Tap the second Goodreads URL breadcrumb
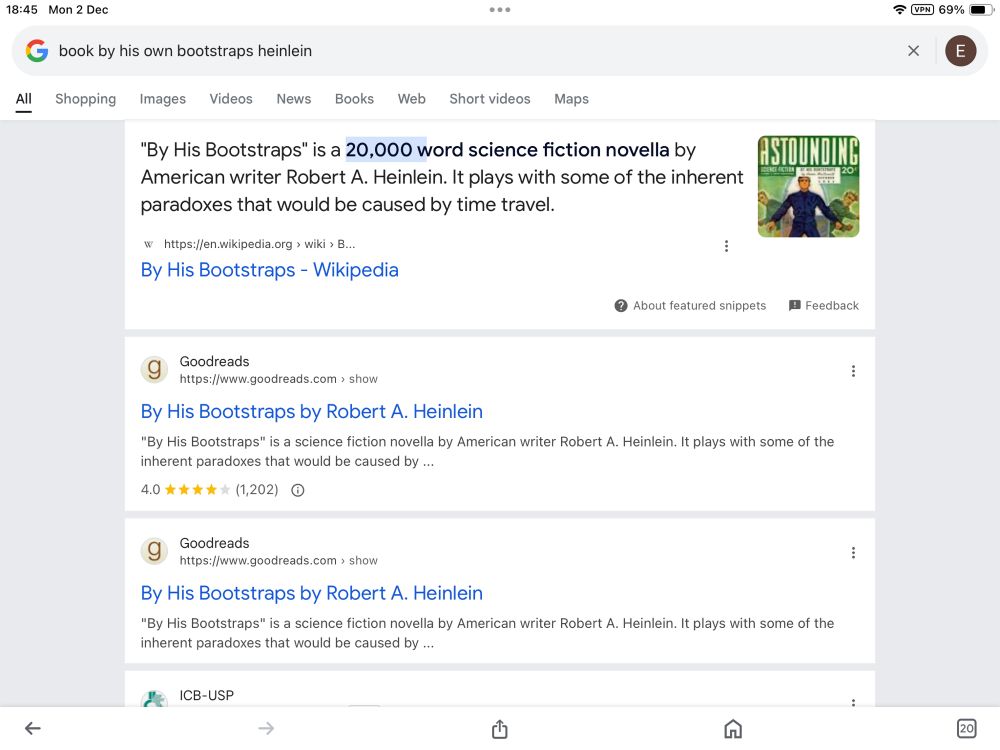The image size is (1000, 750). pos(278,561)
